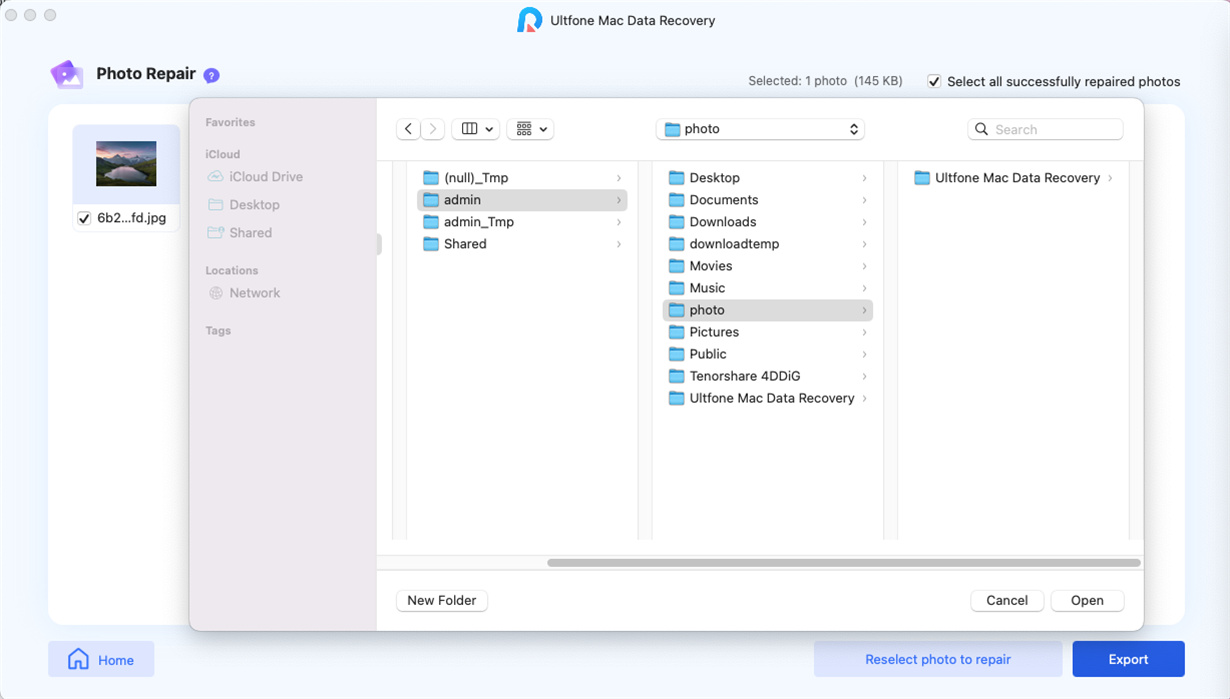Click the admin_Tmp folder icon
The image size is (1230, 699).
(431, 222)
